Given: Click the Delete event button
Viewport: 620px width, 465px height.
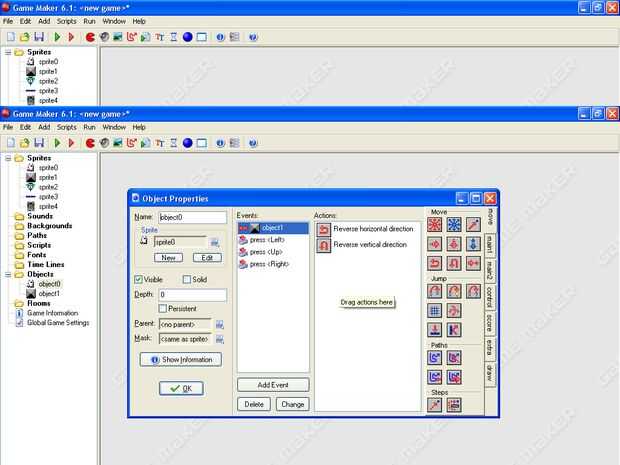Looking at the screenshot, I should point(254,404).
